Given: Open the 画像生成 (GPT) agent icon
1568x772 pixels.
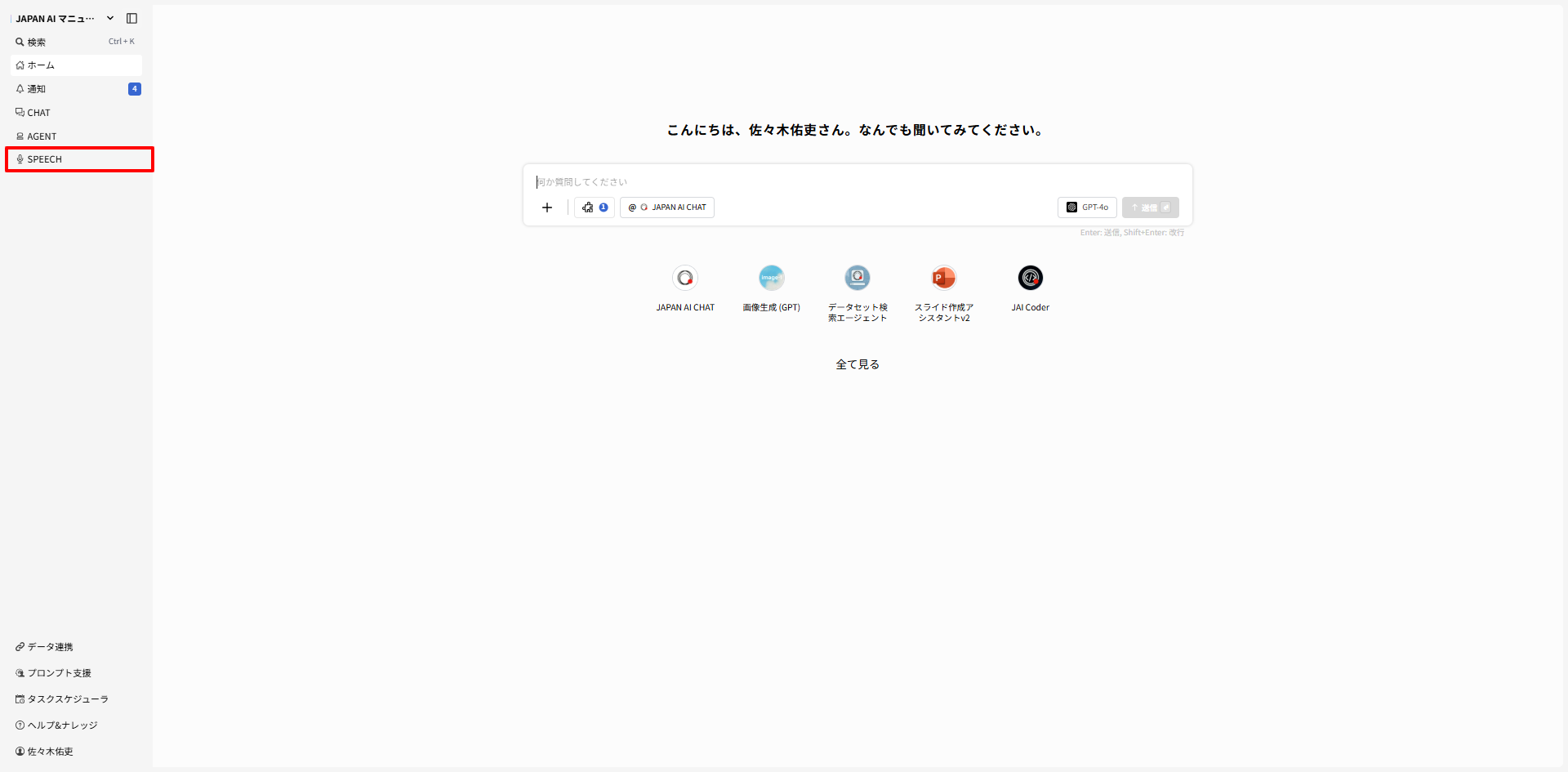Looking at the screenshot, I should (771, 278).
